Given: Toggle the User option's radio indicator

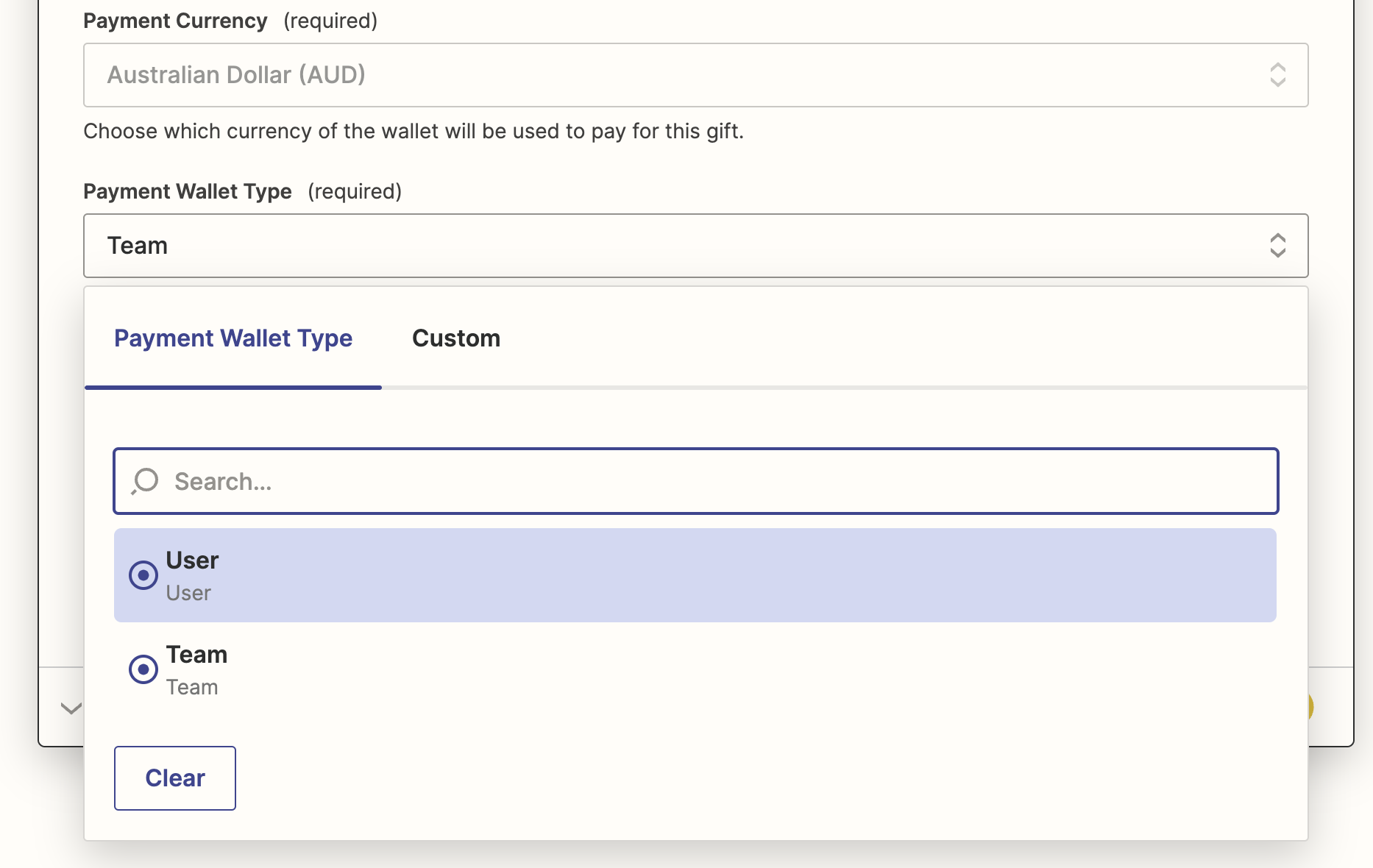Looking at the screenshot, I should 143,575.
